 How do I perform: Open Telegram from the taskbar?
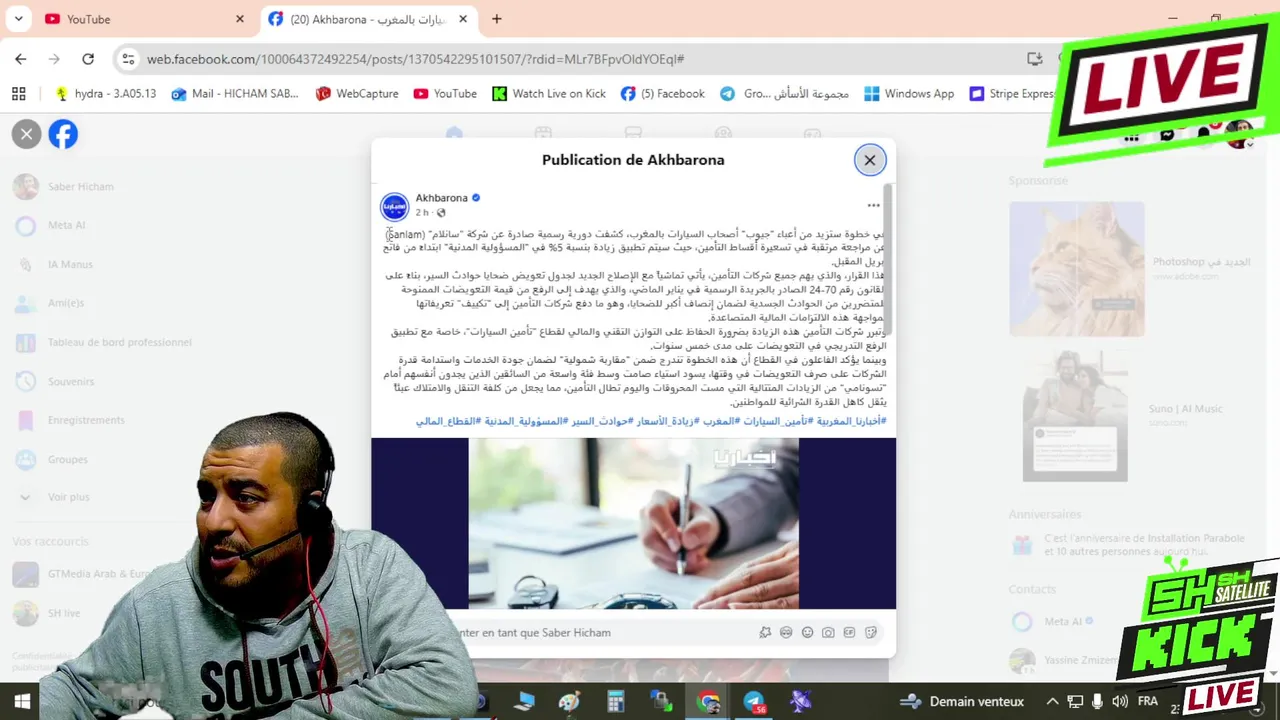point(754,702)
